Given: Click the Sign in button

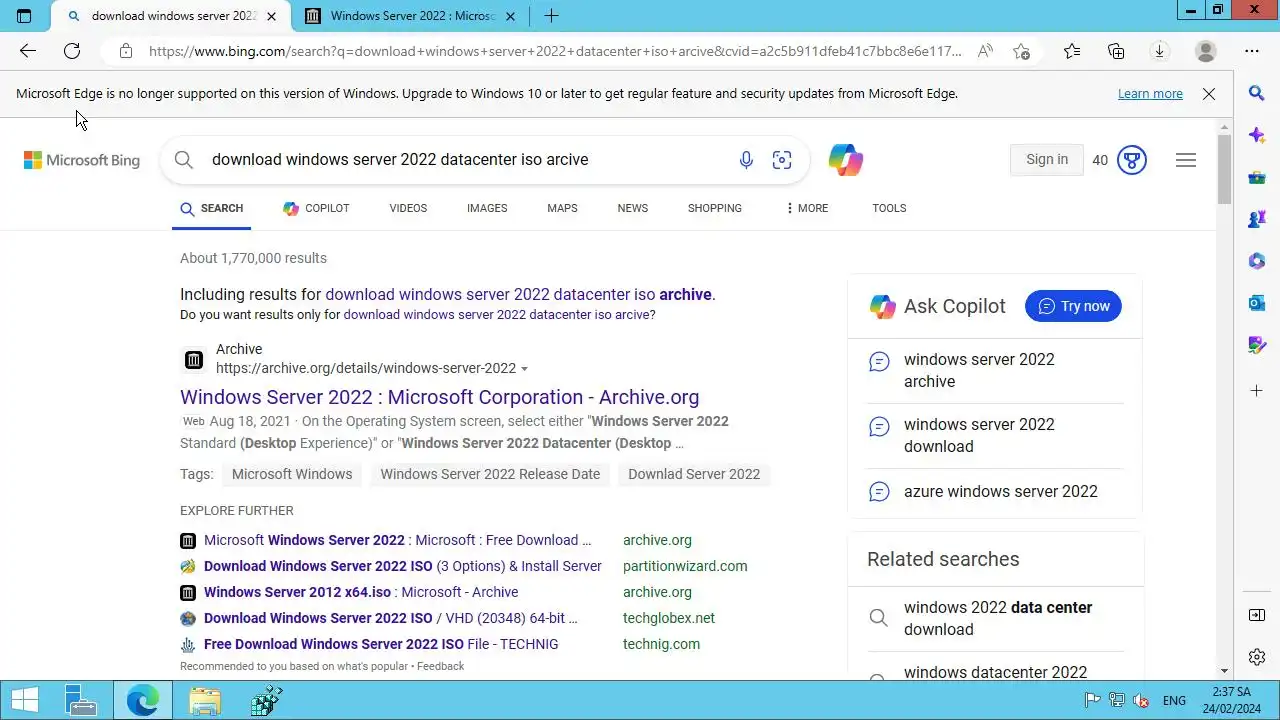Looking at the screenshot, I should tap(1047, 160).
